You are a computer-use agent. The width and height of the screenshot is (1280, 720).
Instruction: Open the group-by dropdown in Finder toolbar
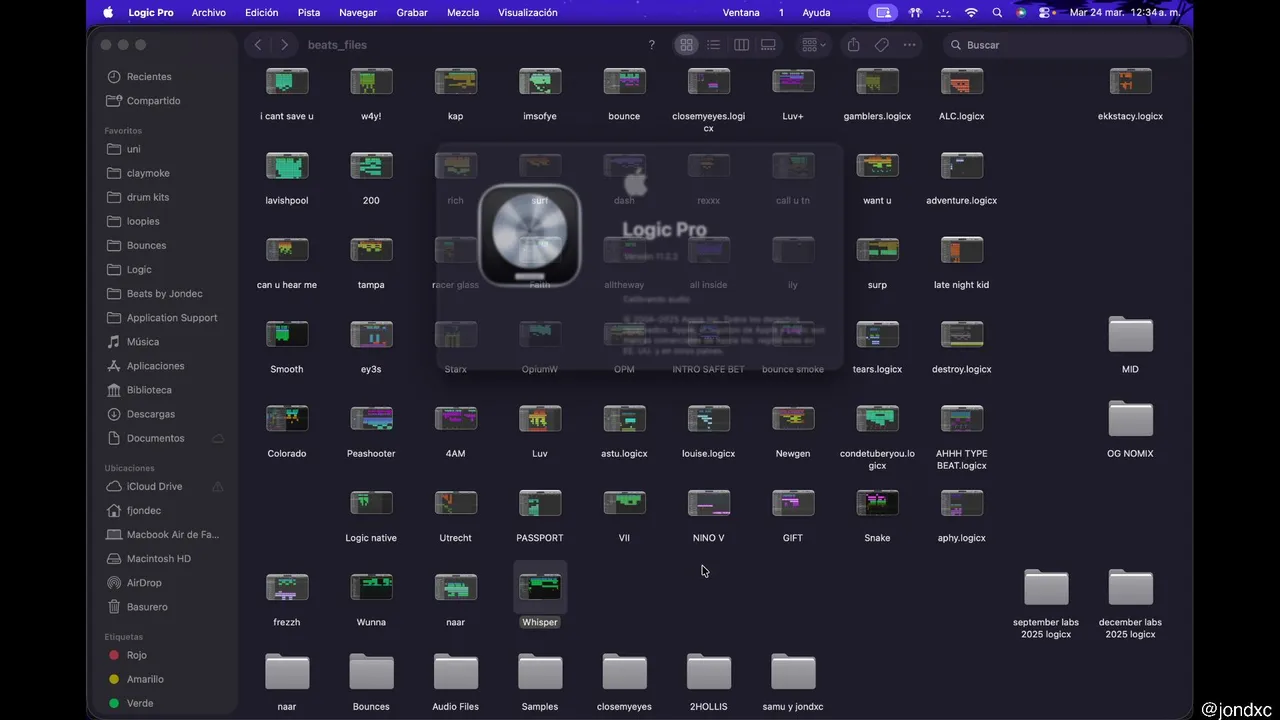tap(814, 45)
